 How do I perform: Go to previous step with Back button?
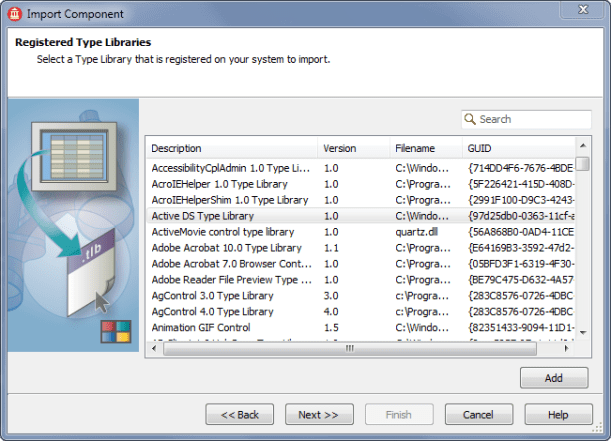coord(240,415)
